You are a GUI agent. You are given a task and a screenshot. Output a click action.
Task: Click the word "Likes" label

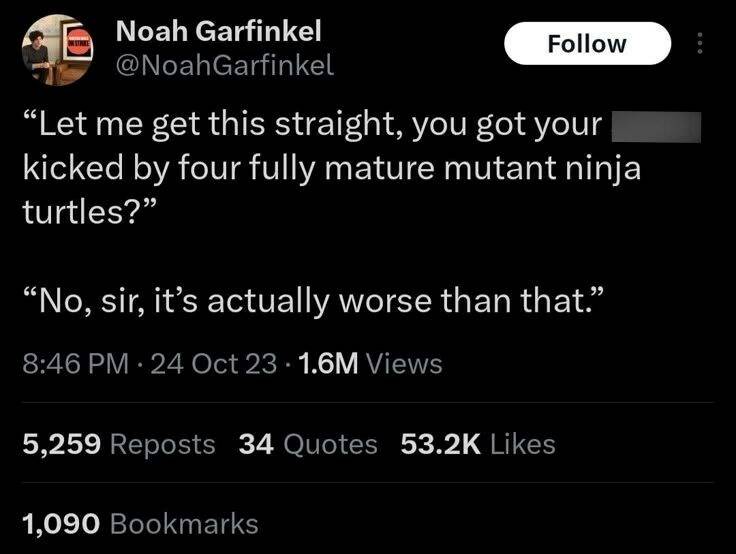pyautogui.click(x=522, y=443)
